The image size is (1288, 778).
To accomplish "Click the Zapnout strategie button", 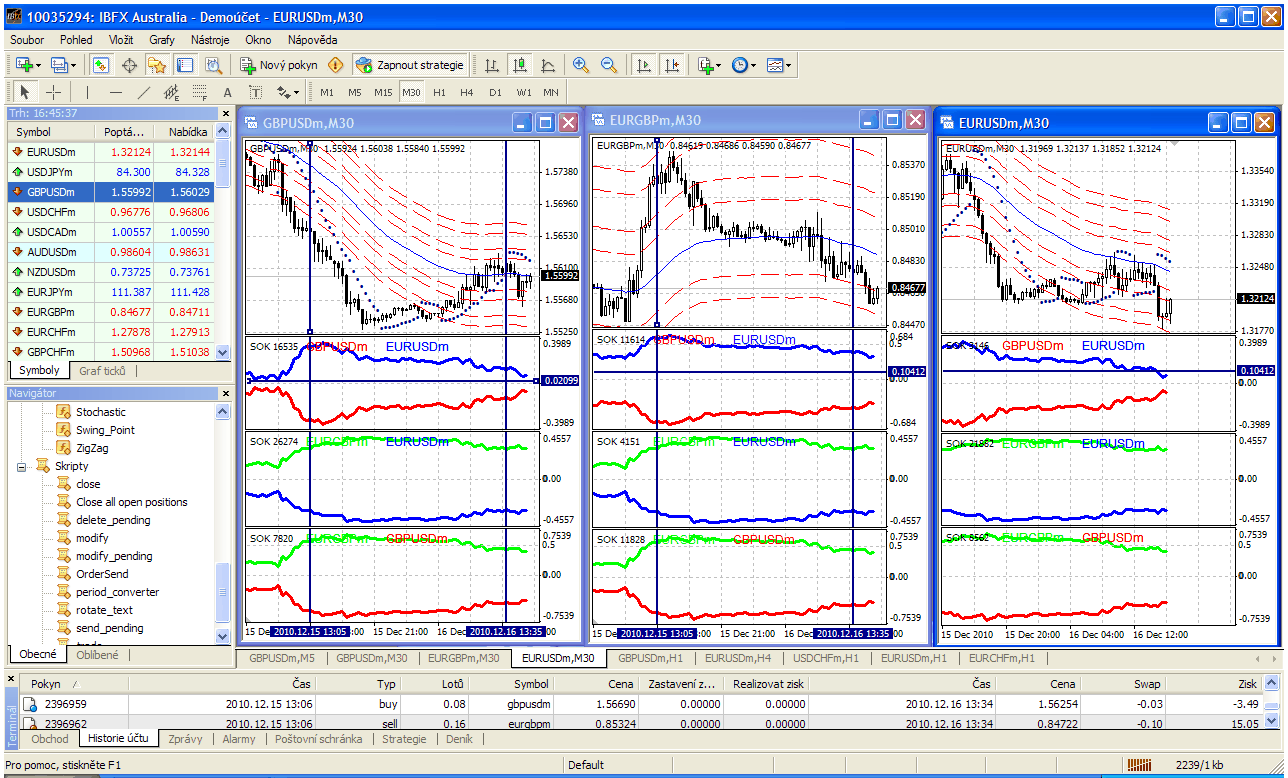I will click(410, 65).
